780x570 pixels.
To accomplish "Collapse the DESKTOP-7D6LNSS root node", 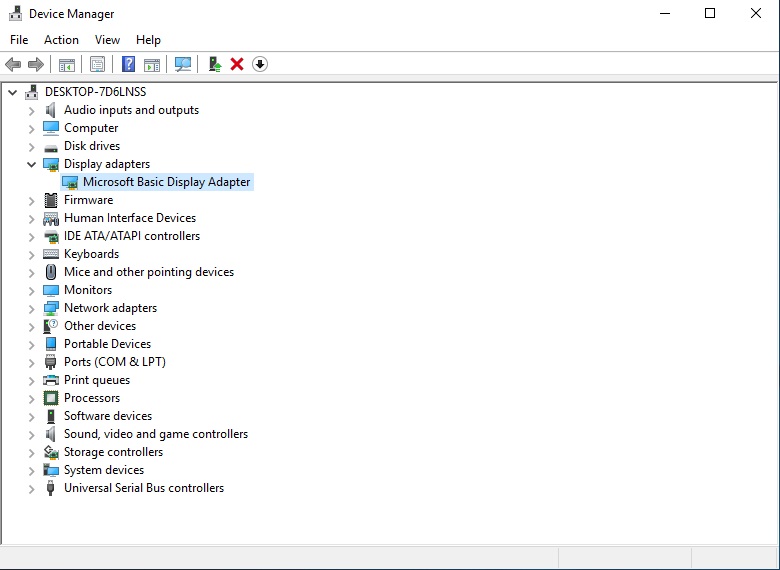I will (13, 92).
